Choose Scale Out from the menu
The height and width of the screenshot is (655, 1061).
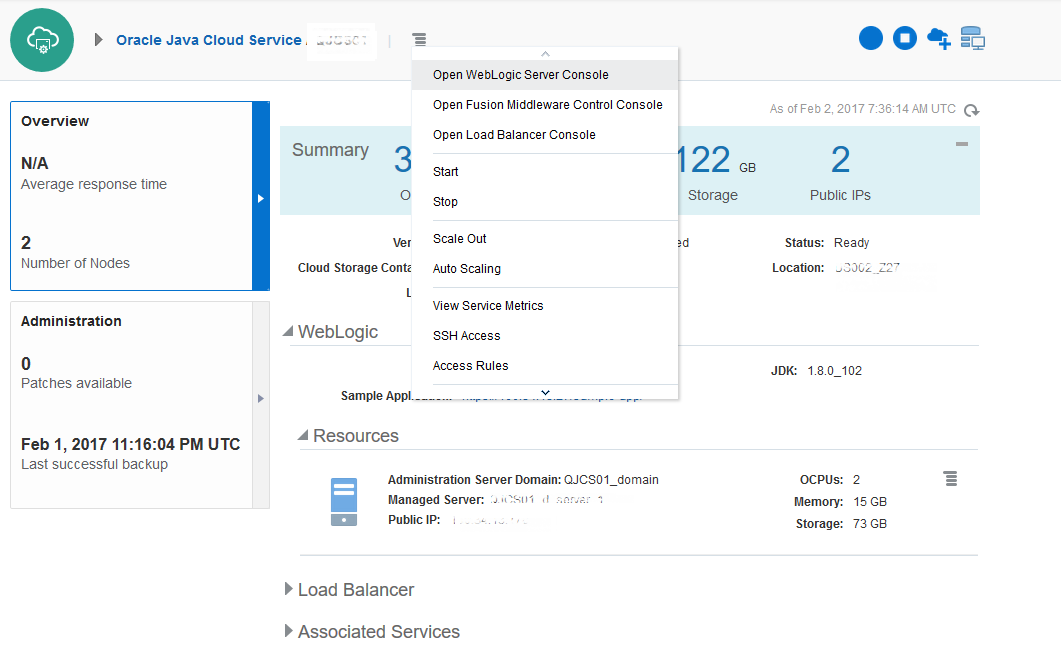coord(545,239)
